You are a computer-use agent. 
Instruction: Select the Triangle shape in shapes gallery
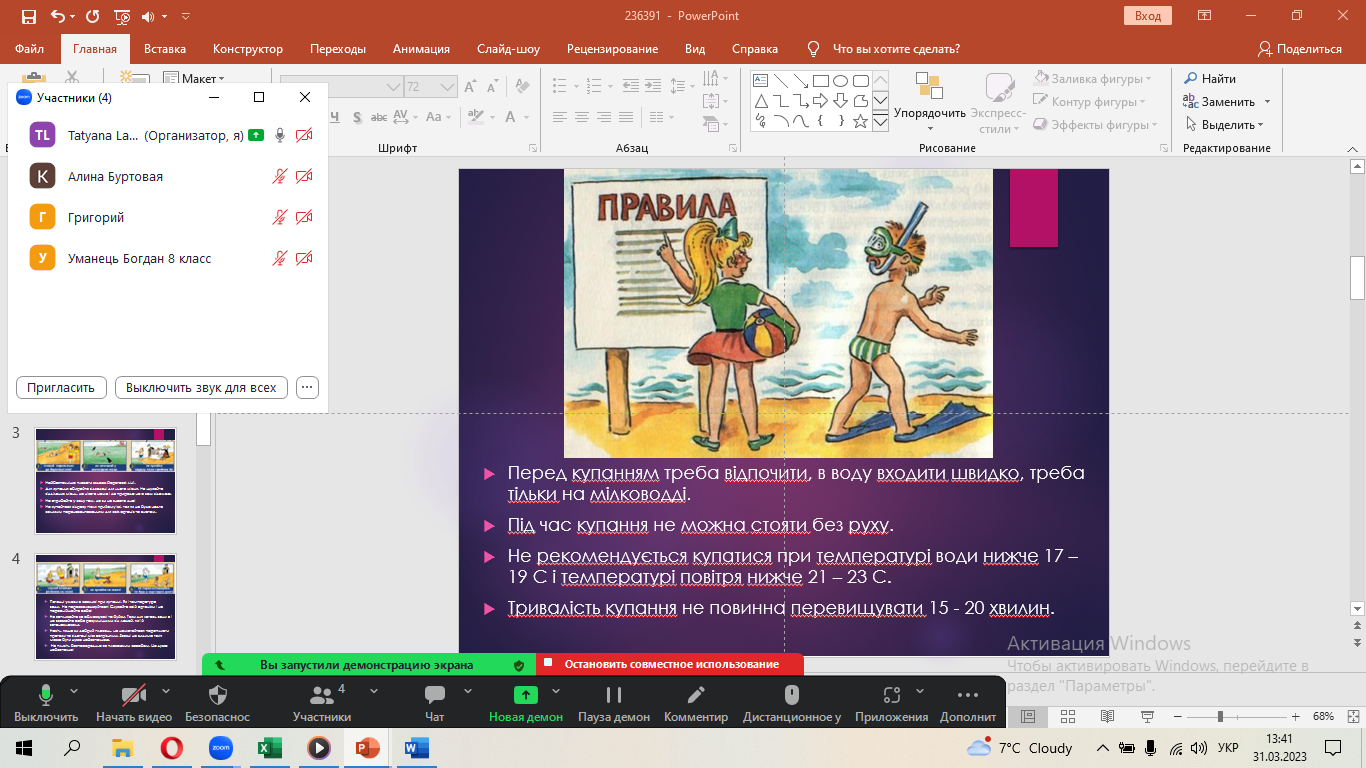pyautogui.click(x=760, y=101)
